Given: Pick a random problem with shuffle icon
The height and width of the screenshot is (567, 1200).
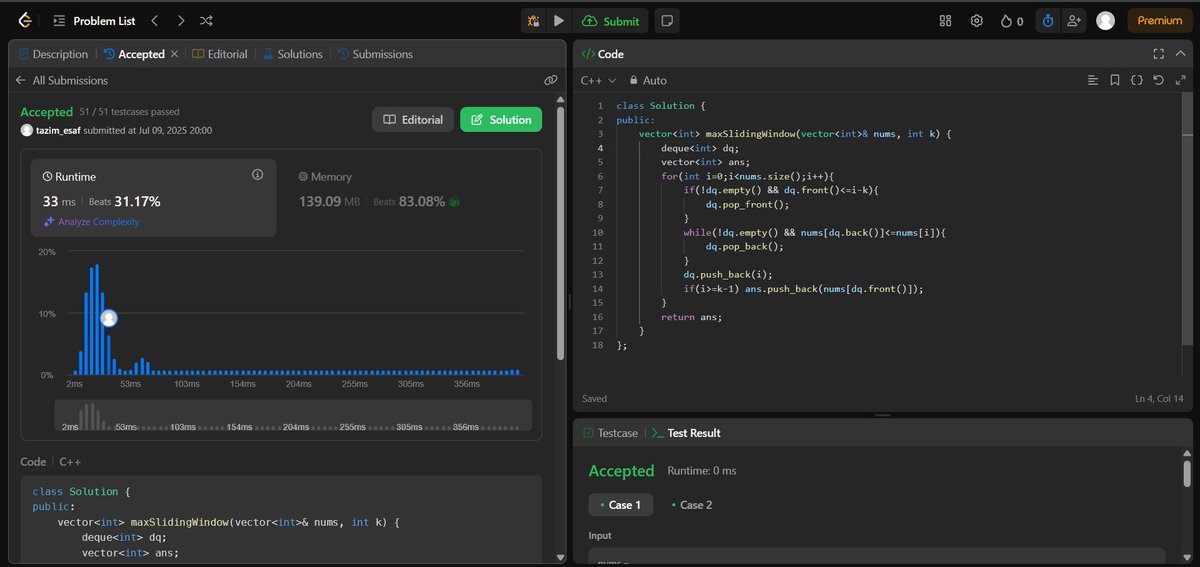Looking at the screenshot, I should (x=206, y=20).
